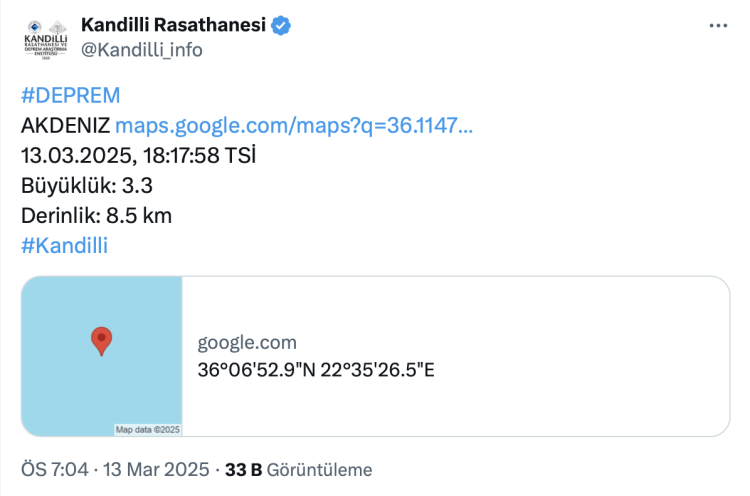750x496 pixels.
Task: Open the #Kandilli hashtag
Action: pos(64,245)
